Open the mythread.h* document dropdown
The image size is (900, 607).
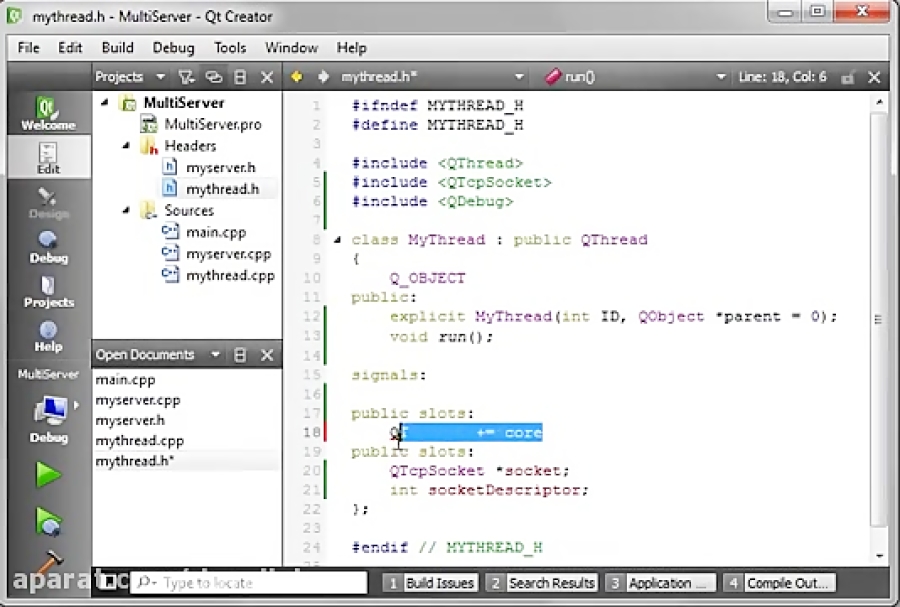coord(520,76)
